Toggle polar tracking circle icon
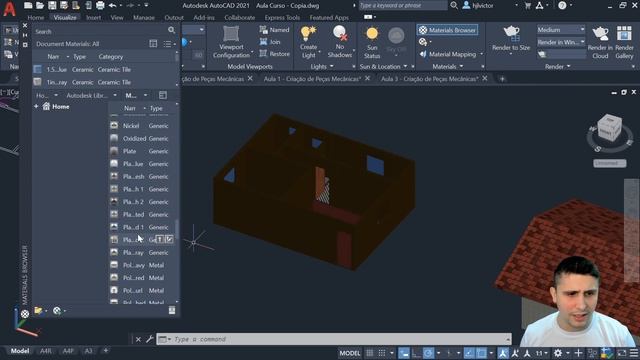This screenshot has width=640, height=360. pos(428,353)
